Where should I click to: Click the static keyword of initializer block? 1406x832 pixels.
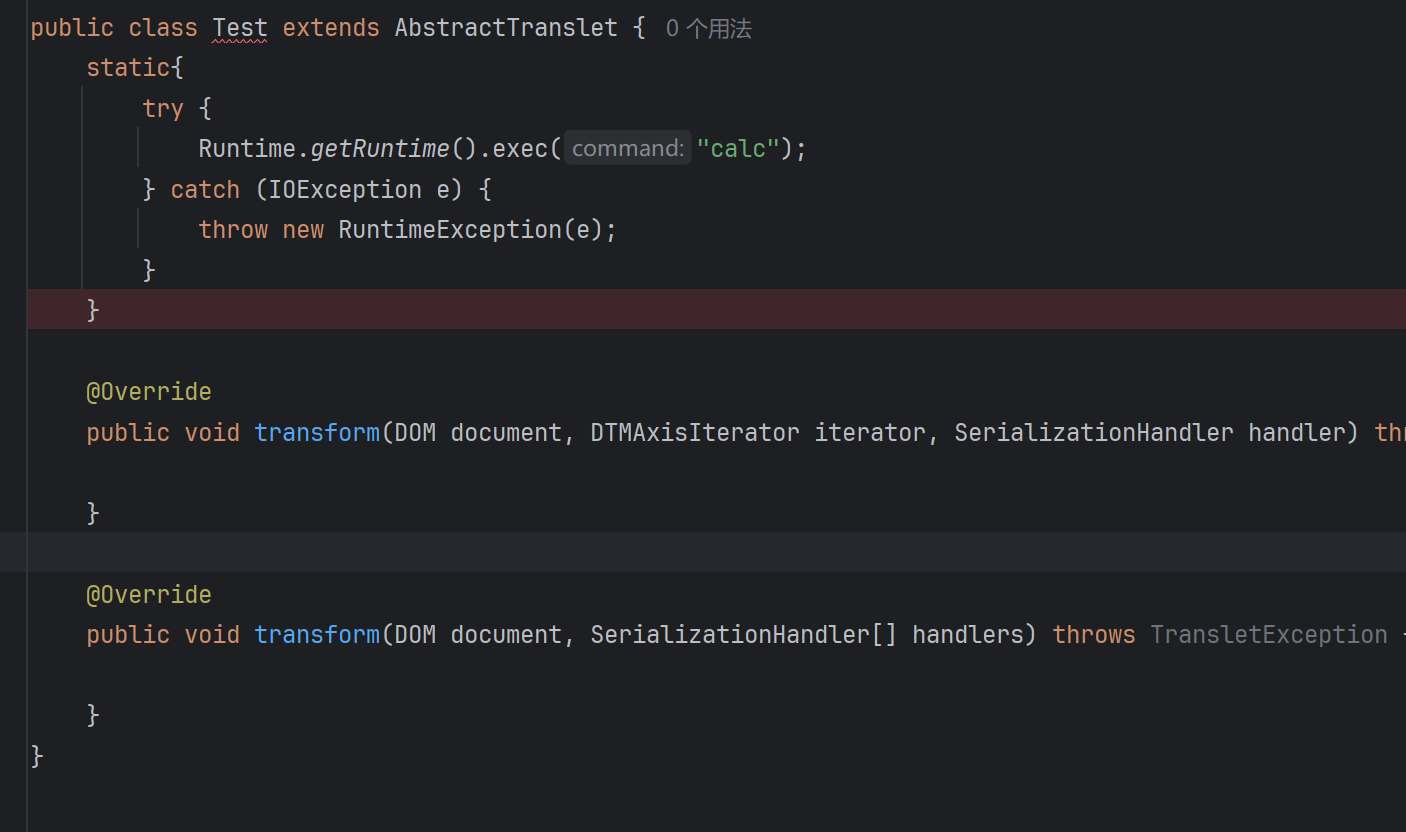[x=128, y=68]
